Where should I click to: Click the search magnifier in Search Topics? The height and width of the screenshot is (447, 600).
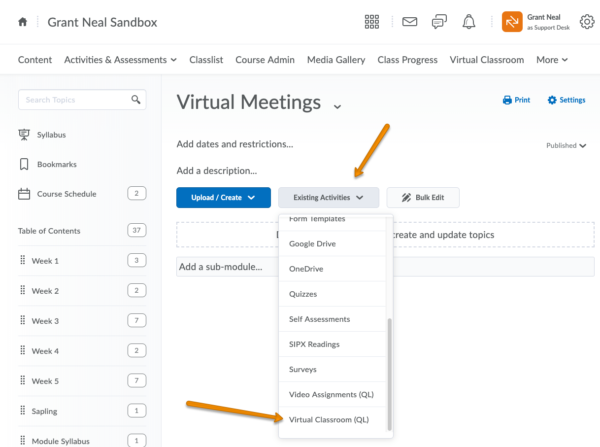click(136, 100)
